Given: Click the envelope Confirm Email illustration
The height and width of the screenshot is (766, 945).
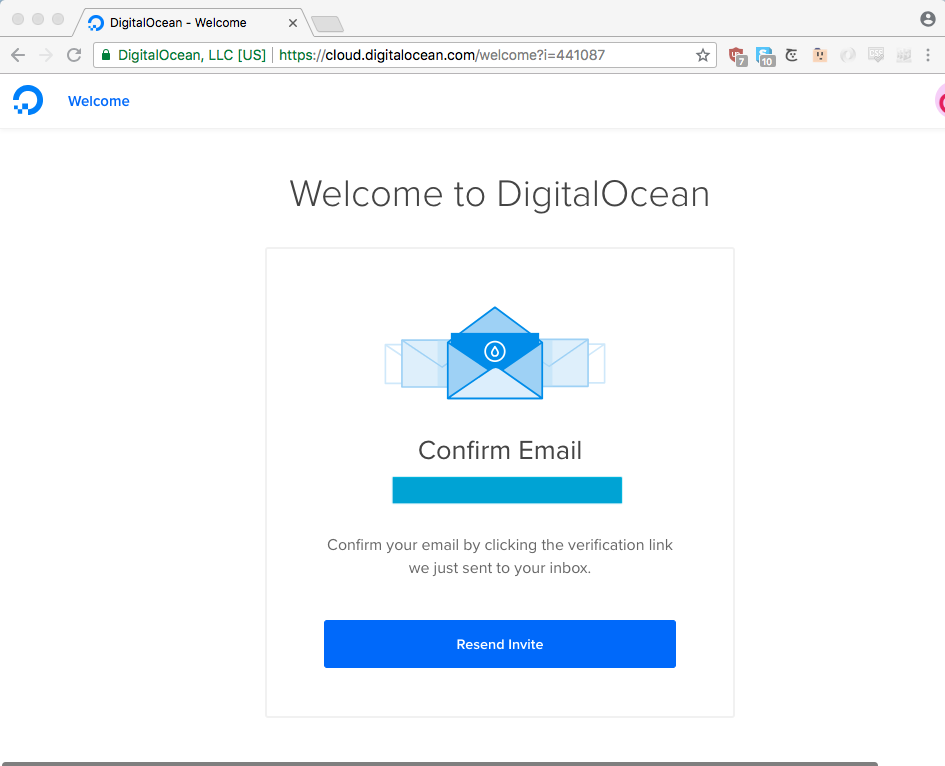Looking at the screenshot, I should [x=495, y=353].
